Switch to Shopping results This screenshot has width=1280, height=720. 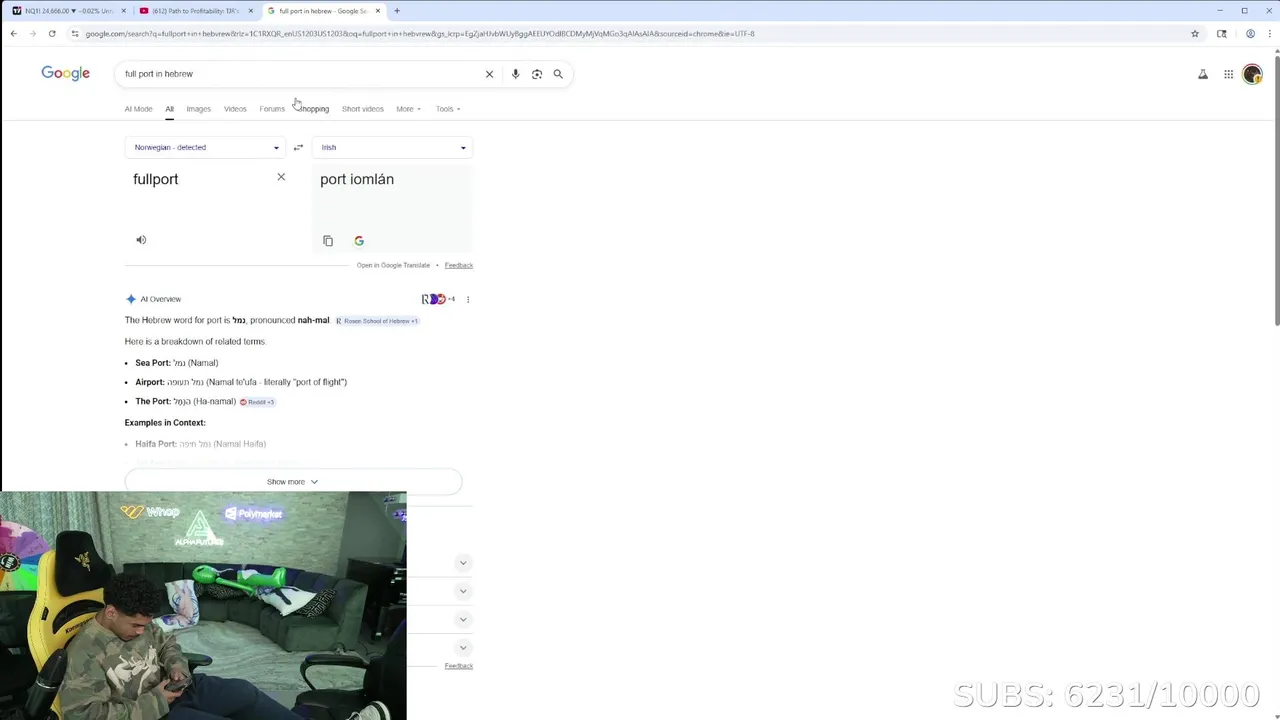pos(313,109)
